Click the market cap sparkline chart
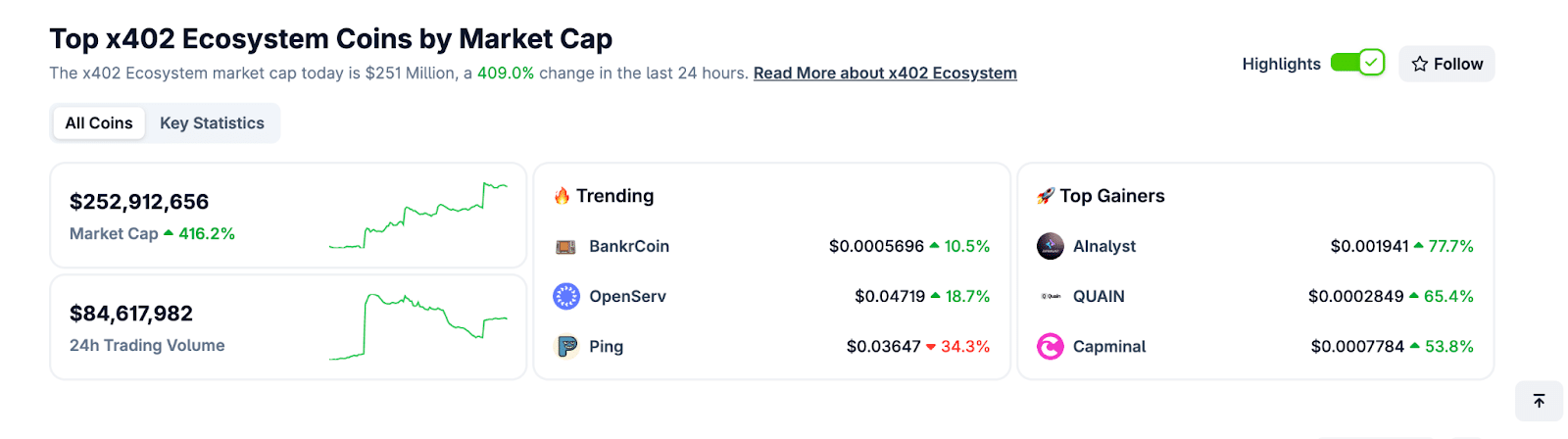 (x=418, y=216)
